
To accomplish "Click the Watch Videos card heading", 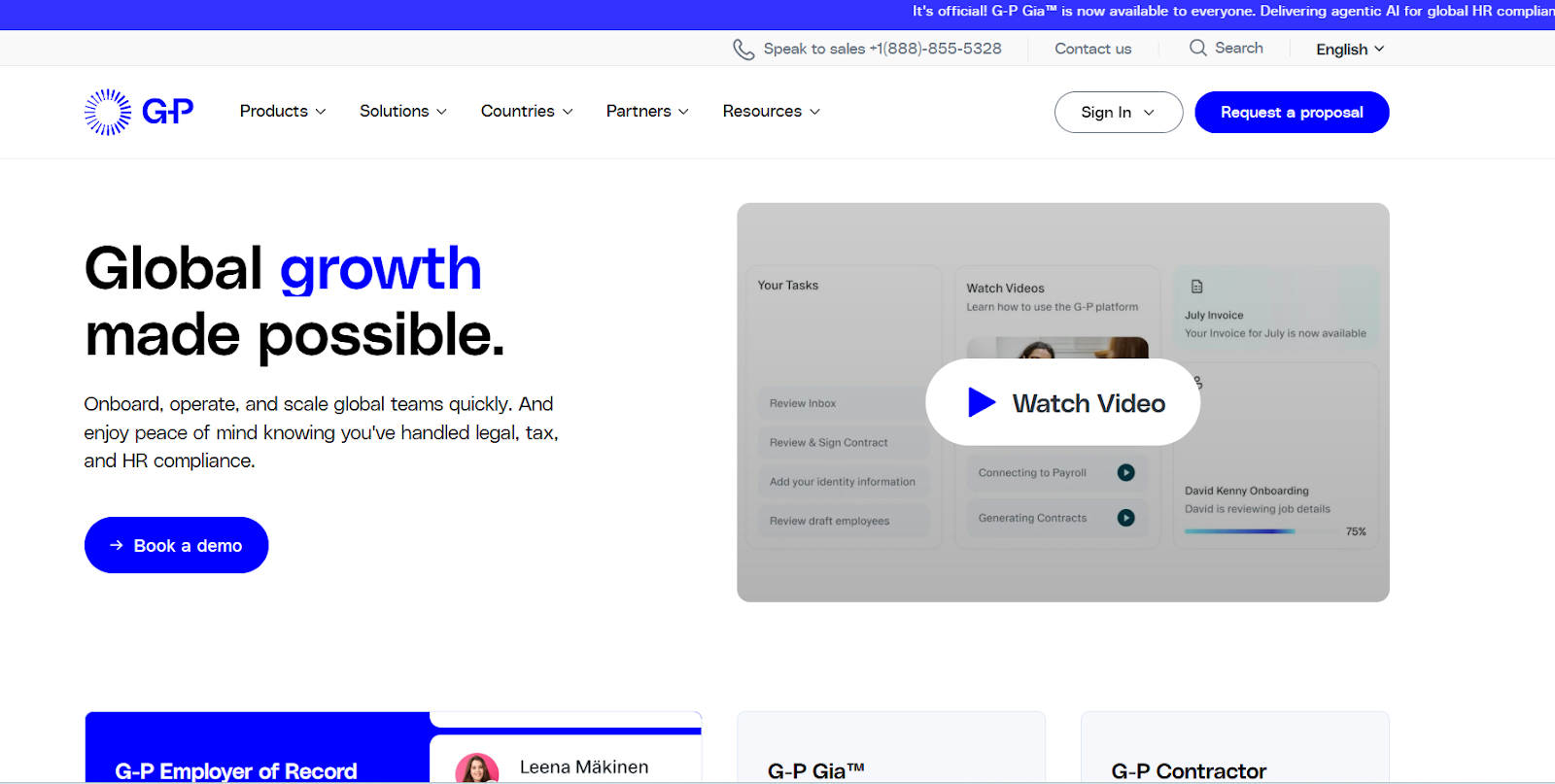I will tap(1005, 289).
